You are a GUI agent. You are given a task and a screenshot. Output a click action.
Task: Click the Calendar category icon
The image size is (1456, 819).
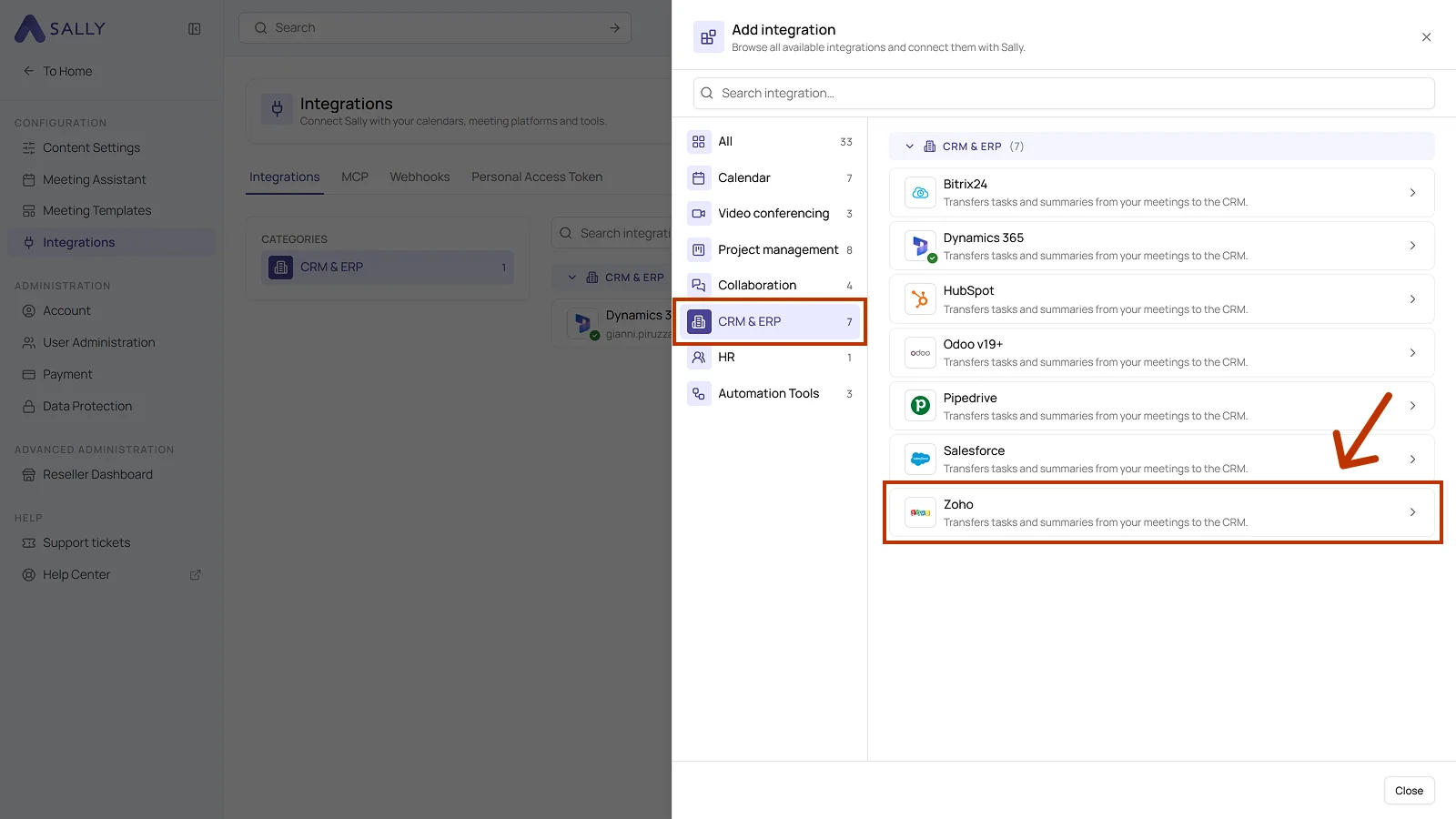(699, 177)
